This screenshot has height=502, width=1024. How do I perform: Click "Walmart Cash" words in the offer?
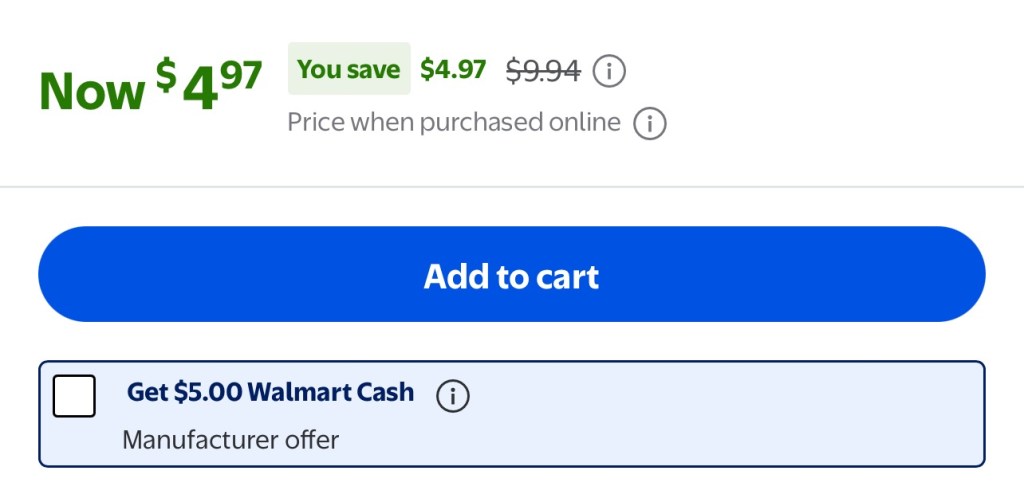[331, 392]
